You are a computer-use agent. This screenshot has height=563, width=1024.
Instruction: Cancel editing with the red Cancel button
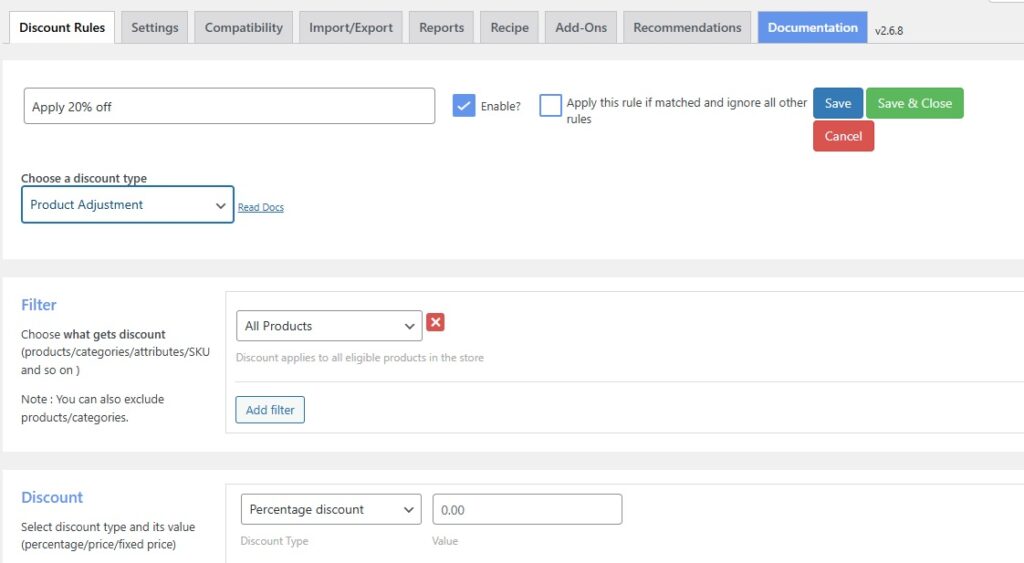843,136
